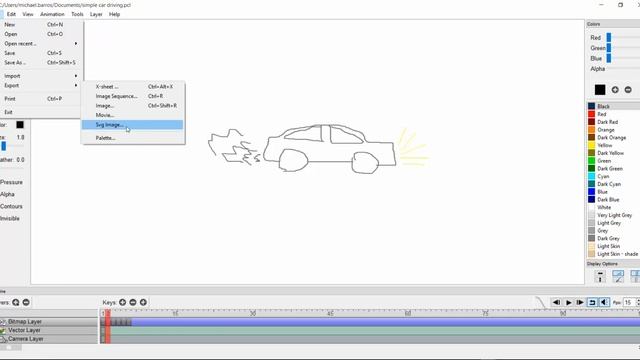The height and width of the screenshot is (360, 640).
Task: Export the Palette
Action: coord(133,138)
